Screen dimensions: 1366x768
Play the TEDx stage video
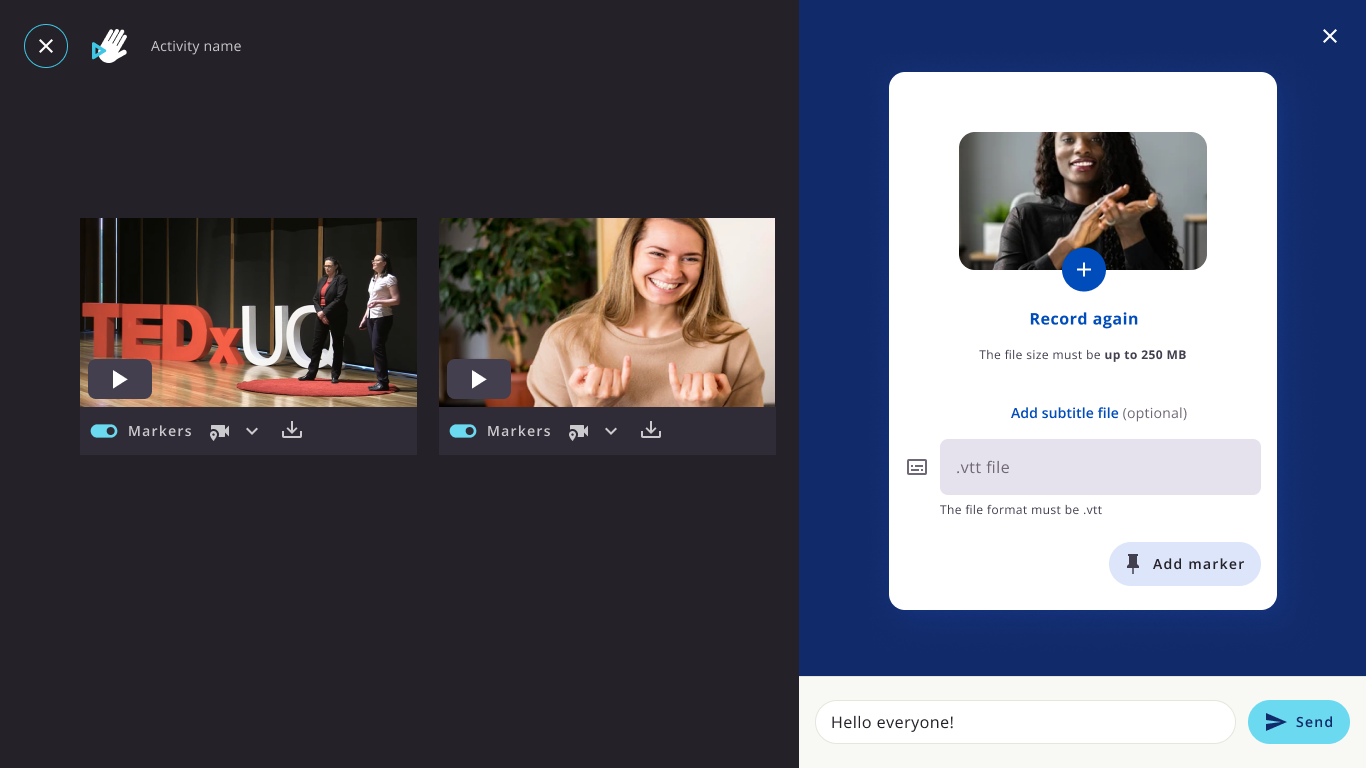(120, 379)
